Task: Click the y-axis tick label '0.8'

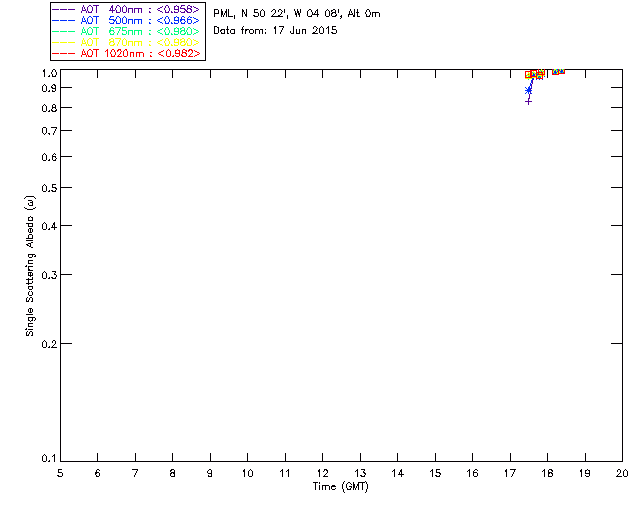Action: (x=49, y=108)
